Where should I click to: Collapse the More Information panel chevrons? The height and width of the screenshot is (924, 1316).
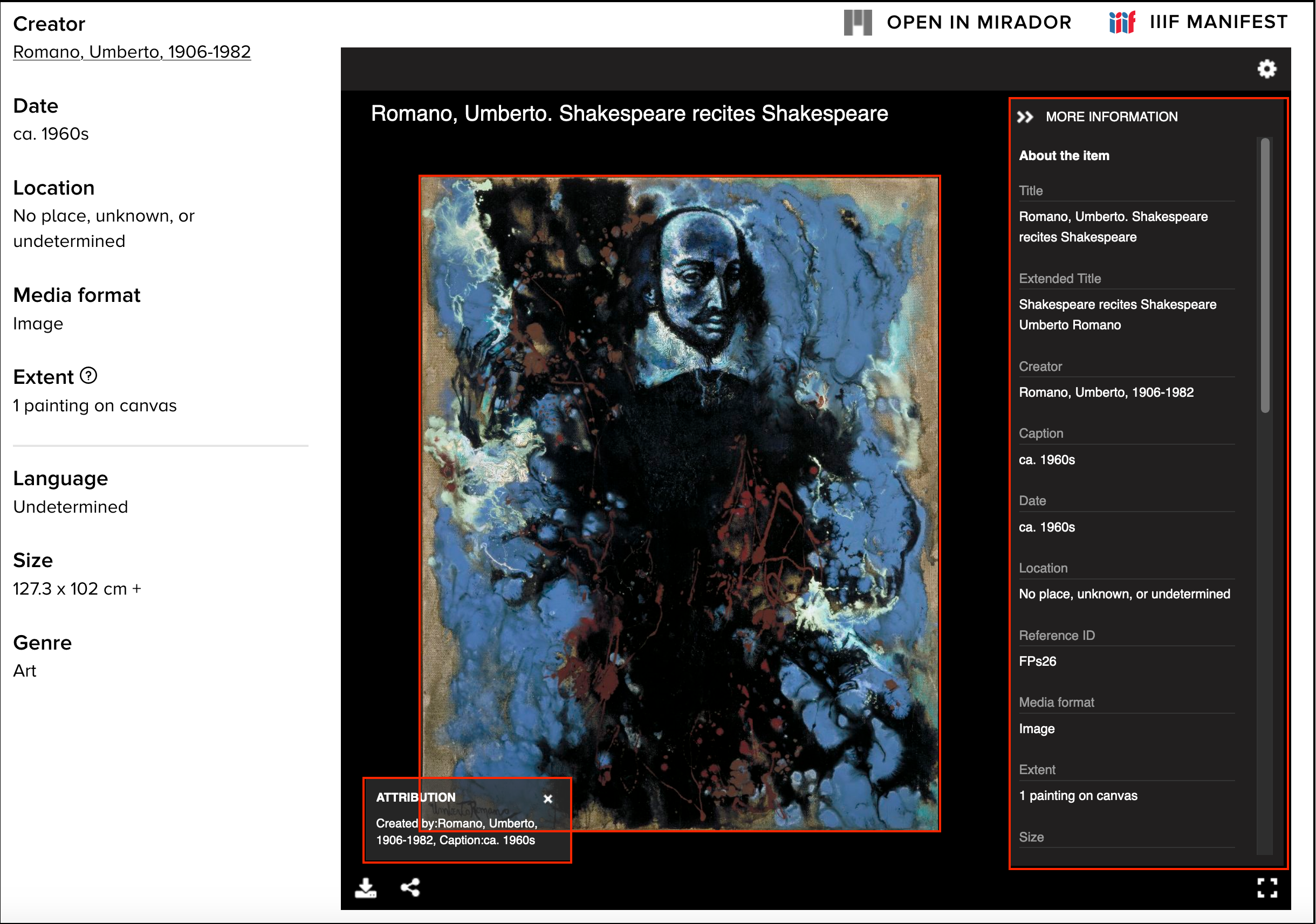click(x=1025, y=117)
